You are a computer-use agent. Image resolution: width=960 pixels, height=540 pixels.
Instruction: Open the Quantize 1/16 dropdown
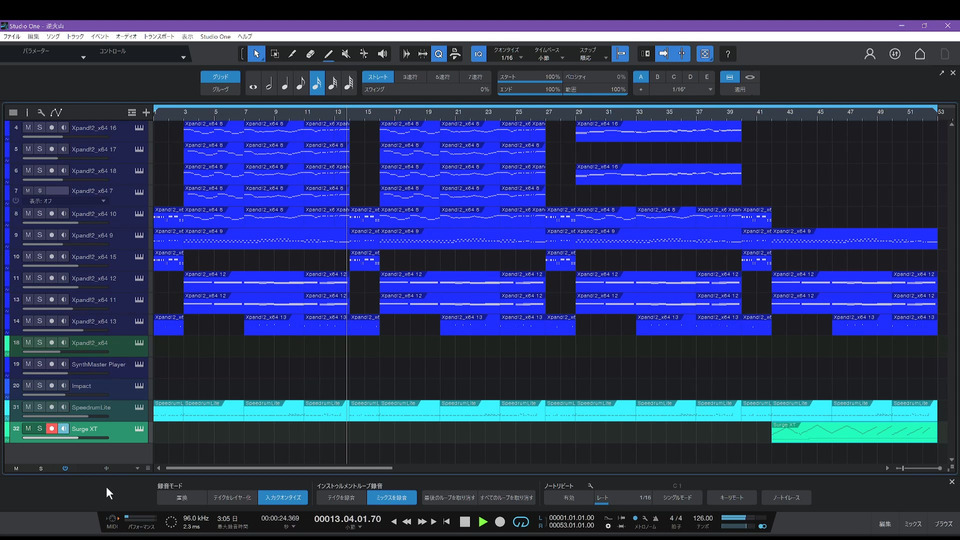click(510, 58)
